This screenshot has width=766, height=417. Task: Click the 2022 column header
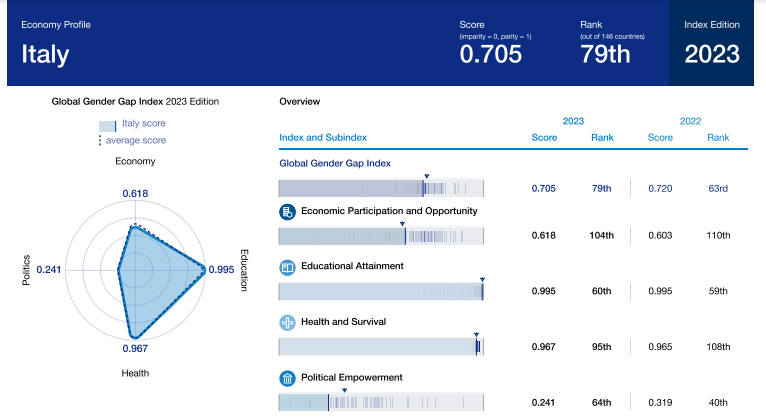point(689,120)
